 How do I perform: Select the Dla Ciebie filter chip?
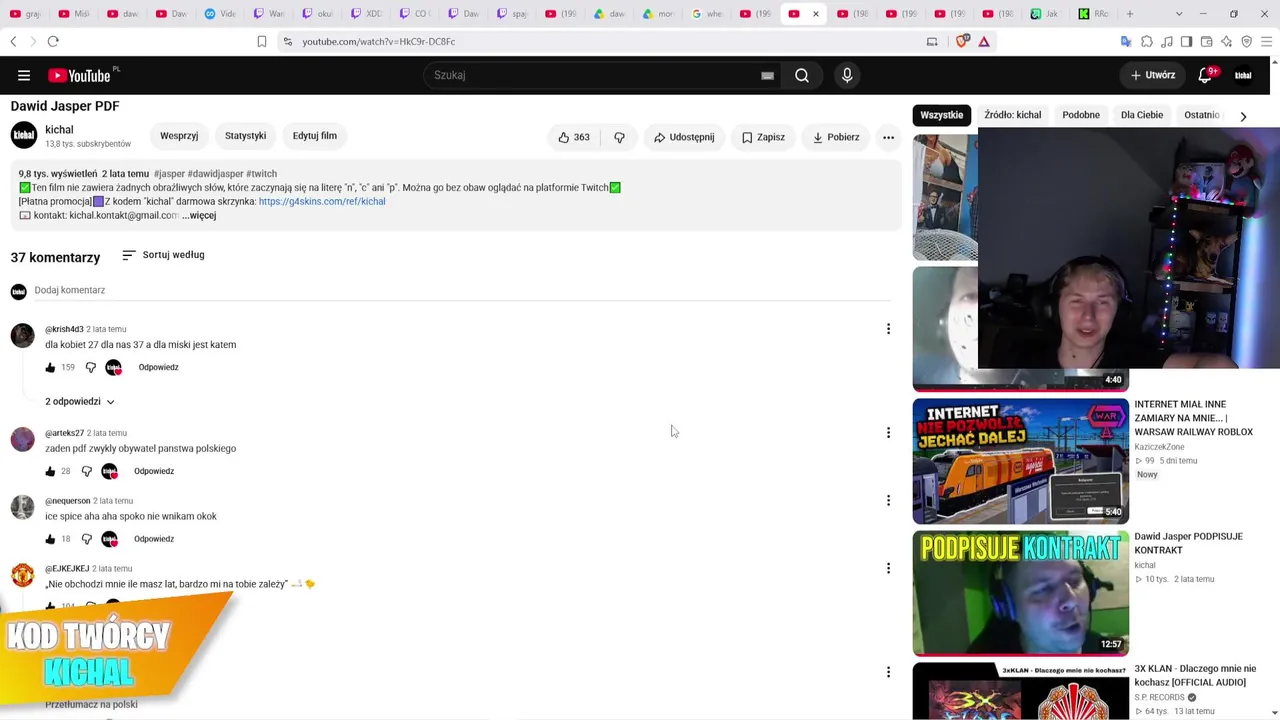1142,115
